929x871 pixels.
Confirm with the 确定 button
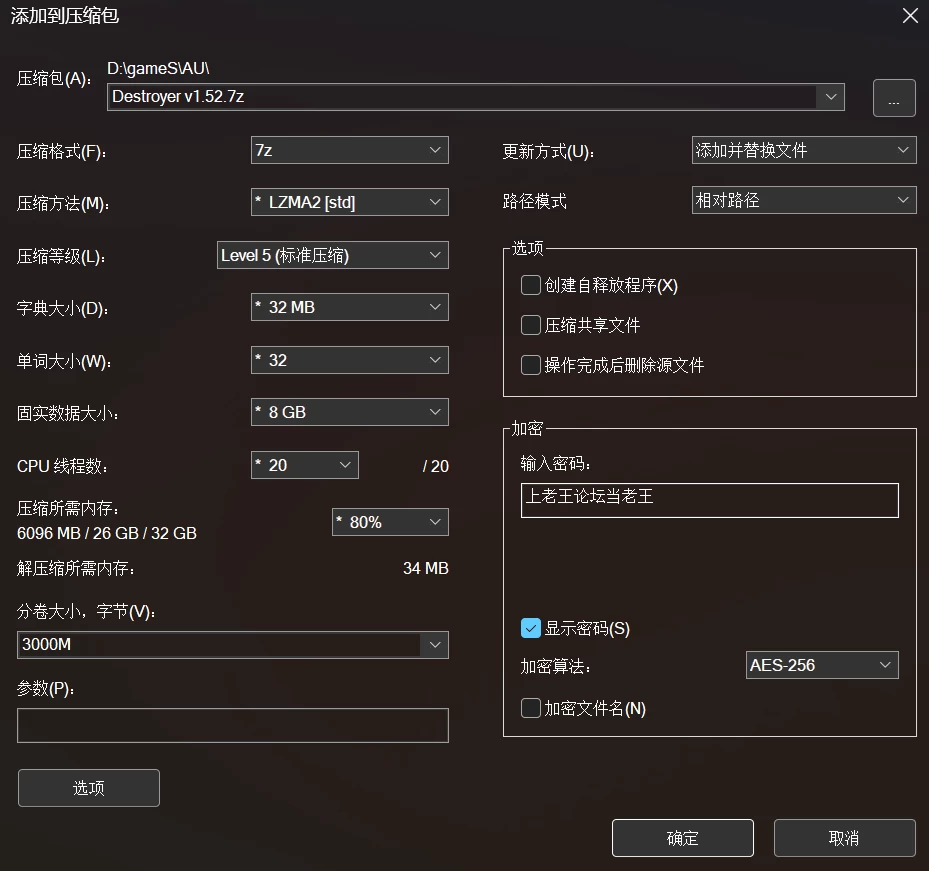683,838
